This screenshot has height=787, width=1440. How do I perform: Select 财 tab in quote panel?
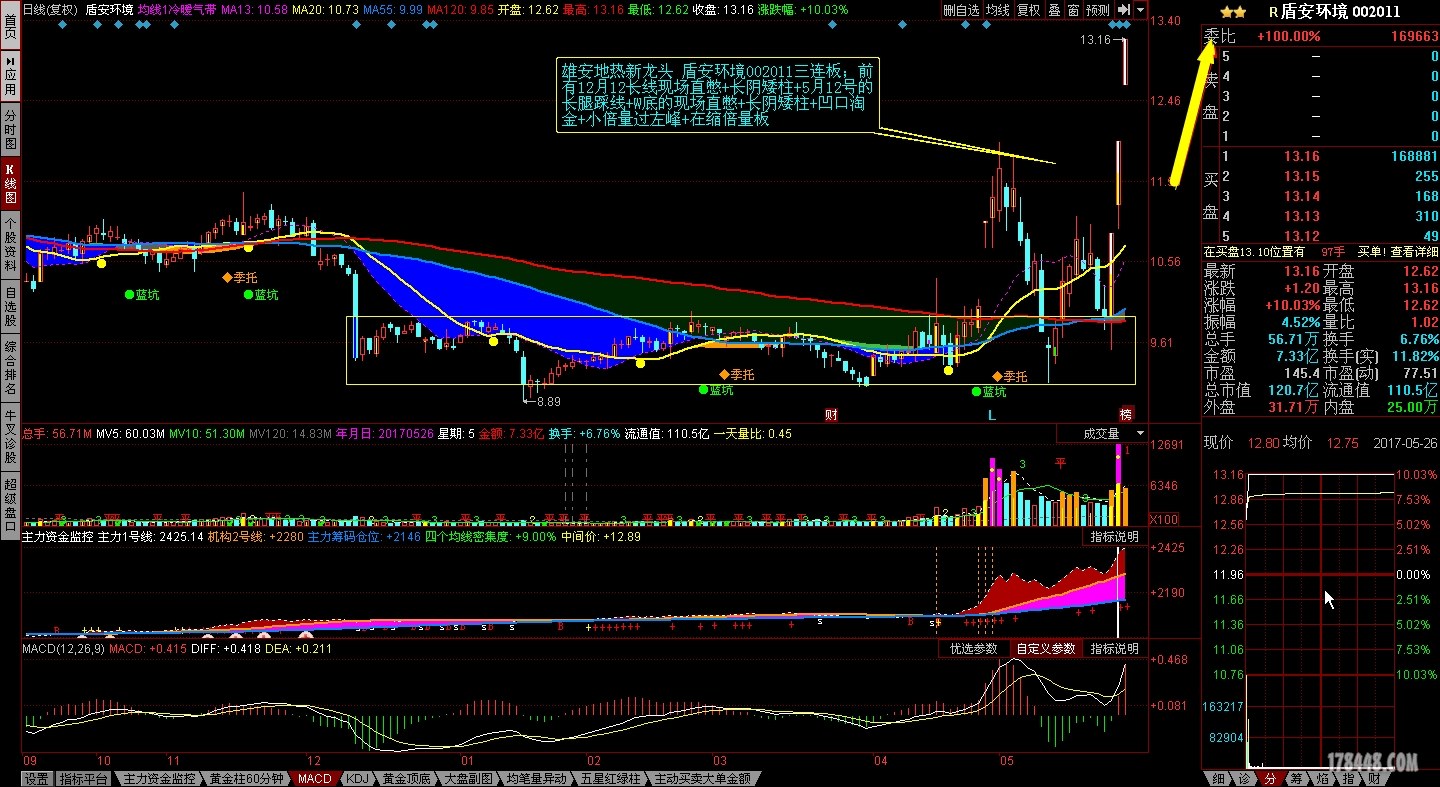pyautogui.click(x=1373, y=778)
